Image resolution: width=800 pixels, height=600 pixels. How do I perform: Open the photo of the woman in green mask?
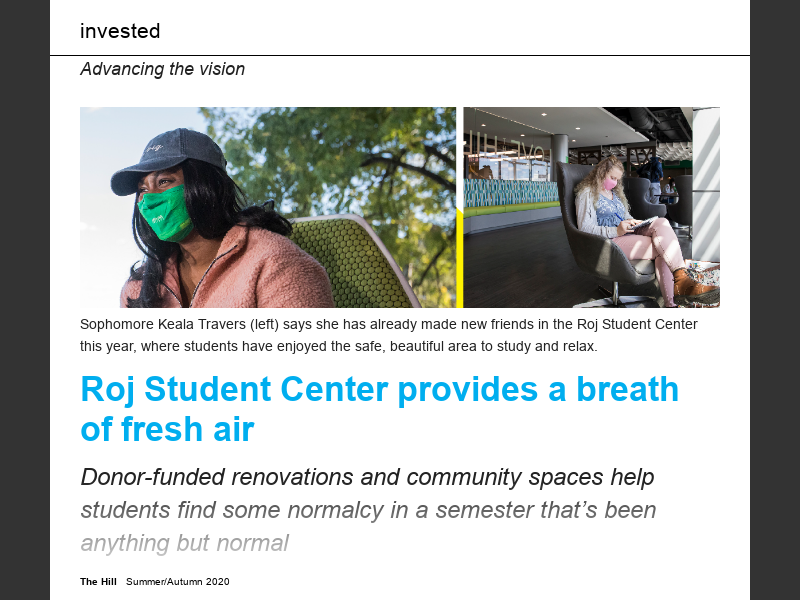267,207
